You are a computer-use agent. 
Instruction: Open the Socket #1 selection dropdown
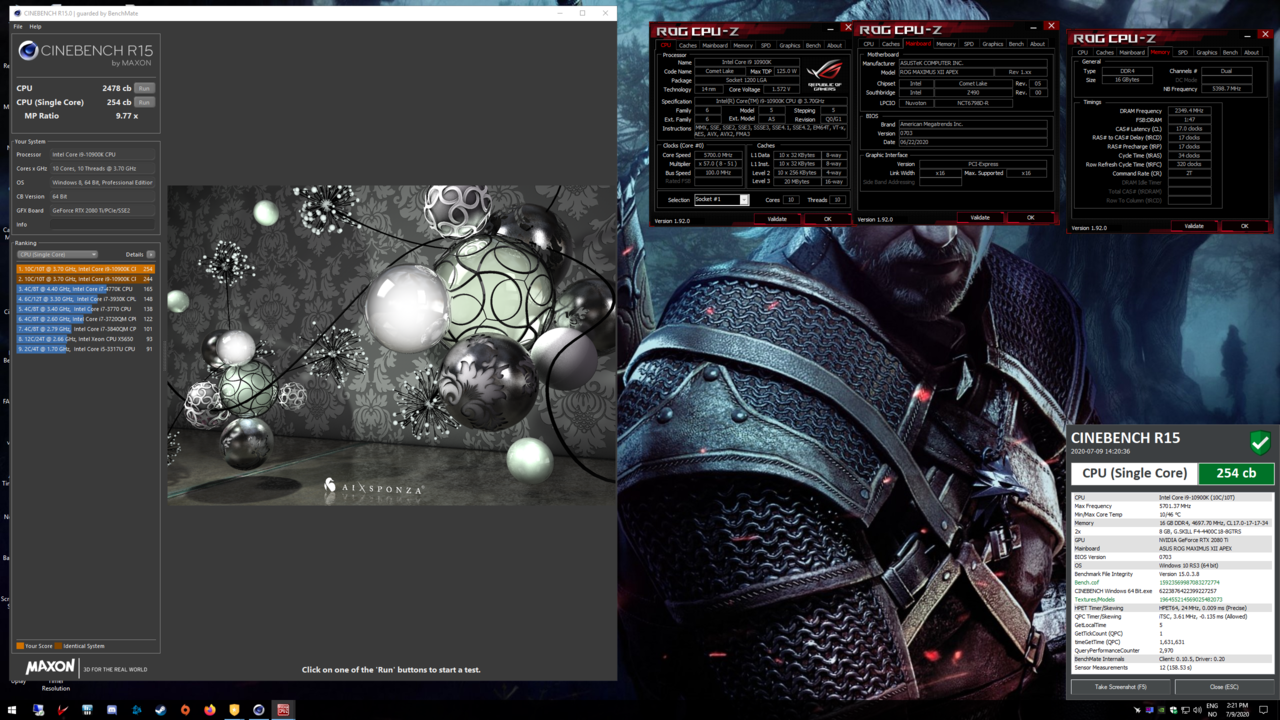tap(721, 200)
